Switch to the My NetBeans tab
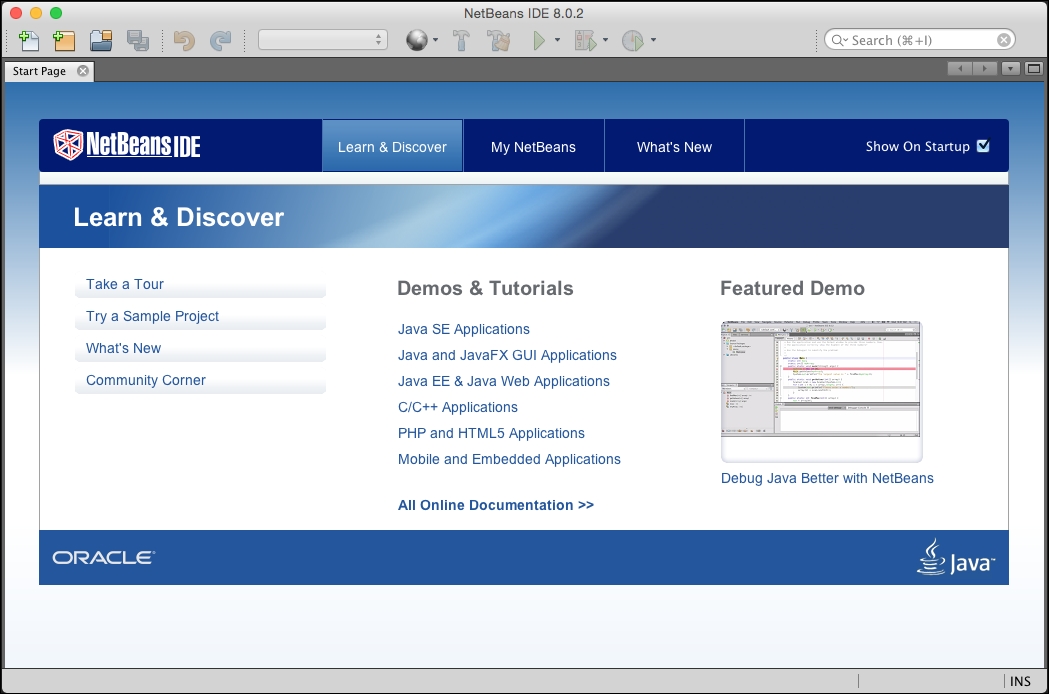The height and width of the screenshot is (694, 1049). pos(533,145)
